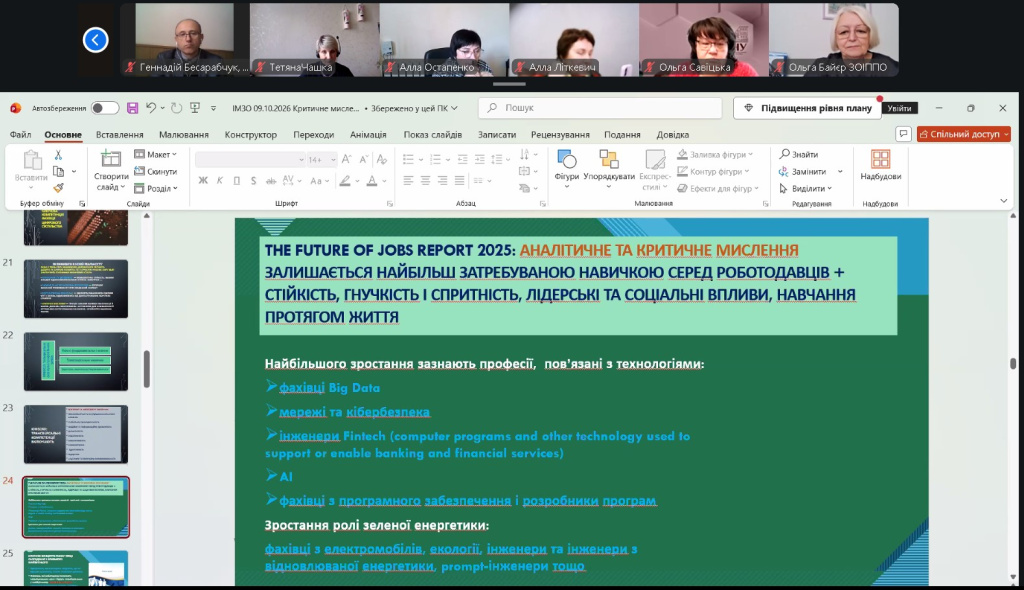The width and height of the screenshot is (1024, 590).
Task: Toggle underline formatting button
Action: (x=236, y=180)
